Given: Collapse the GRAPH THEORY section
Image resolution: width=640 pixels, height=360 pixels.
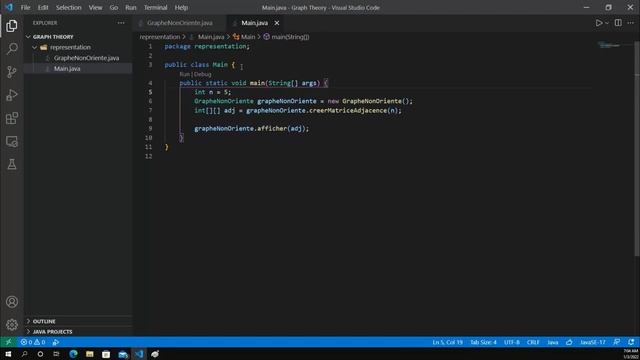Looking at the screenshot, I should tap(28, 37).
